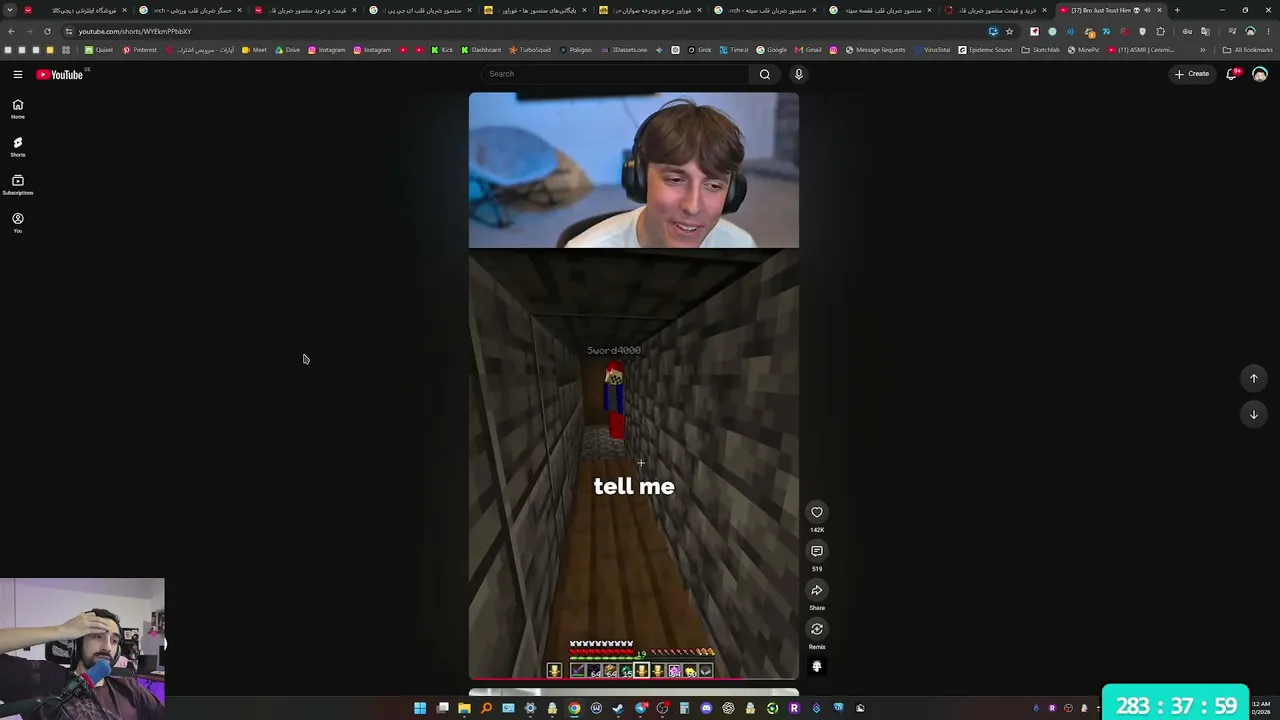Open Home in the YouTube sidebar
The width and height of the screenshot is (1280, 720).
point(18,109)
